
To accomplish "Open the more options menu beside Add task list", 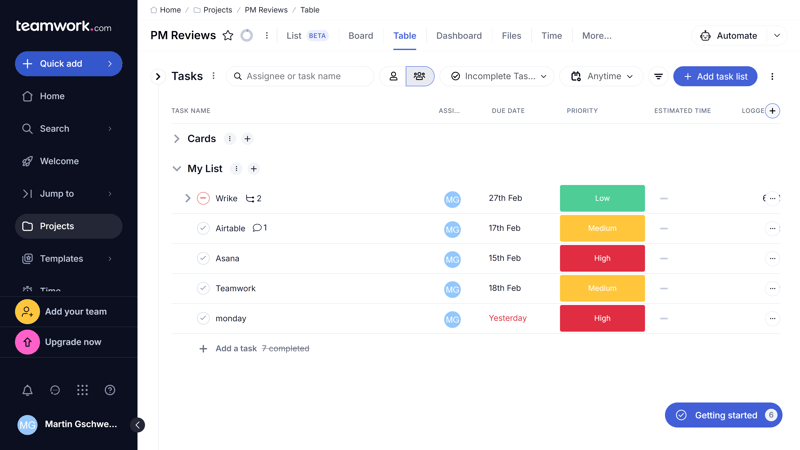I will [x=772, y=77].
